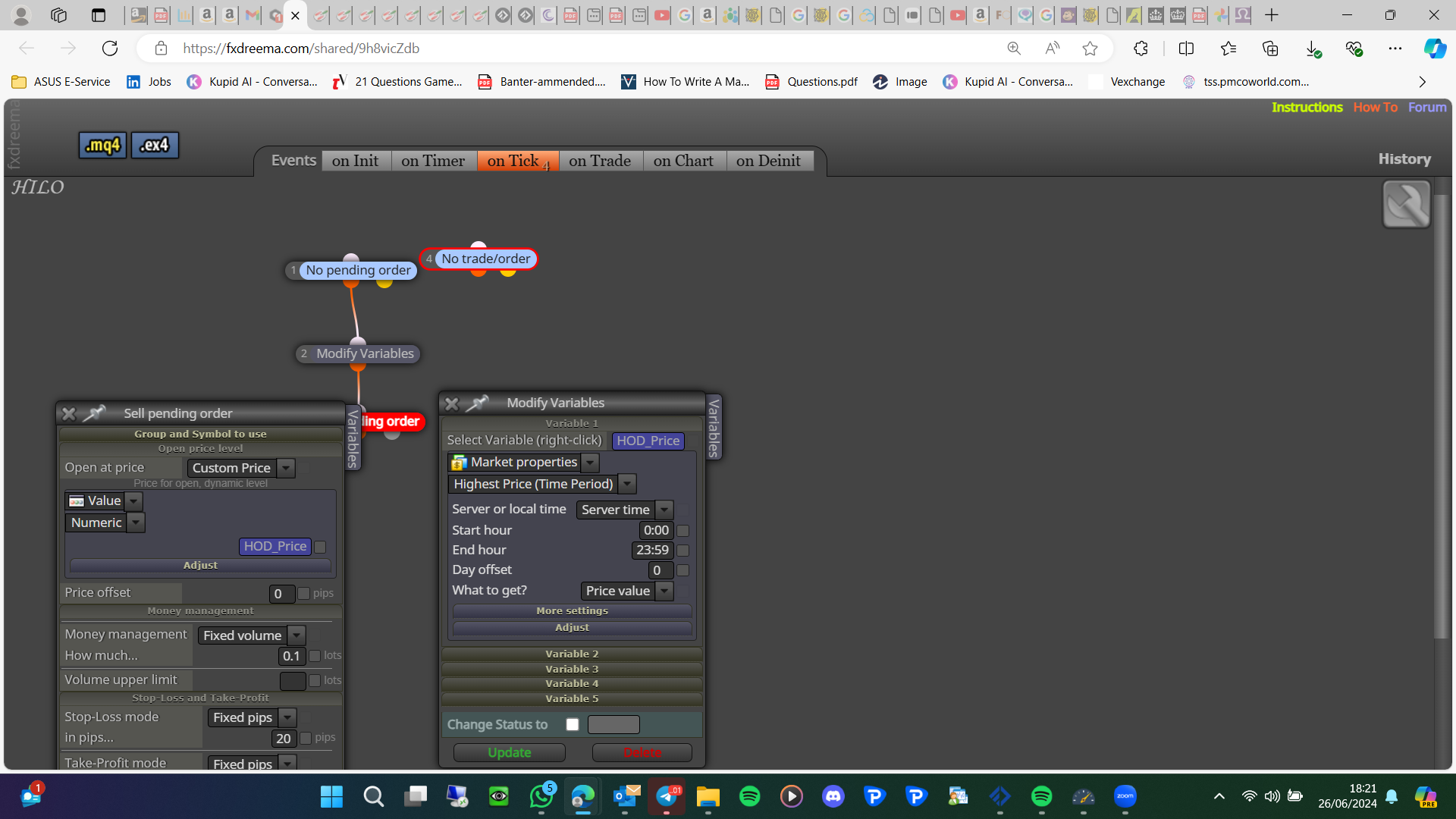
Task: Add this page to favorites star
Action: point(1090,49)
